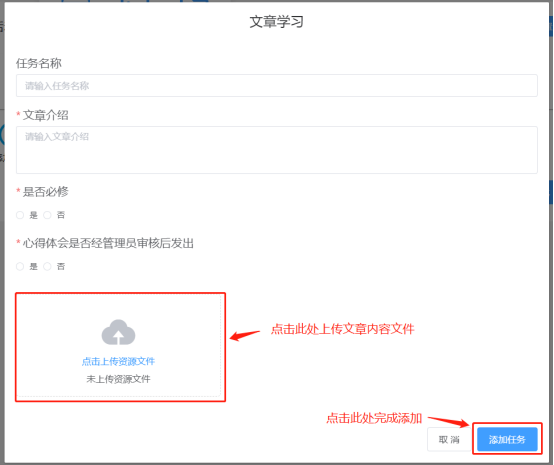
Task: Click the 未上传资源文件 status text
Action: click(x=118, y=379)
